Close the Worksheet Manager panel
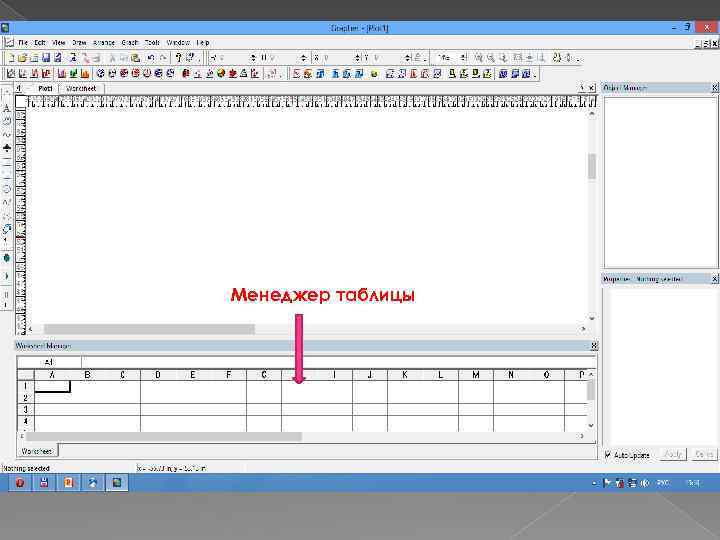Viewport: 720px width, 540px height. (x=594, y=345)
